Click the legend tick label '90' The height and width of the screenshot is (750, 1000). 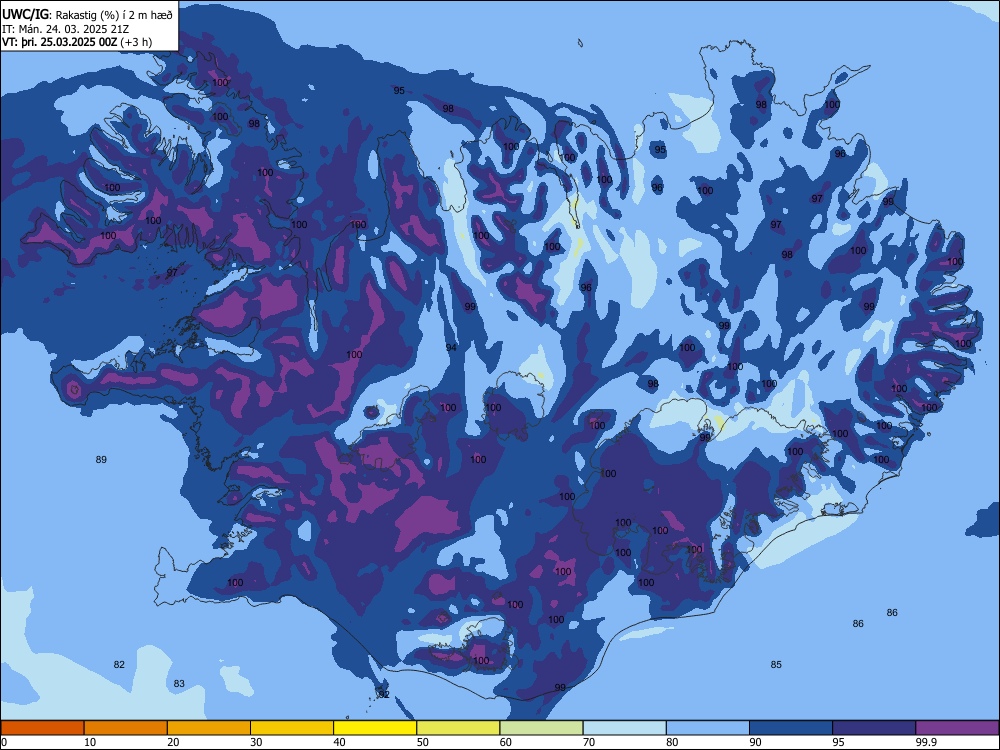coord(755,742)
